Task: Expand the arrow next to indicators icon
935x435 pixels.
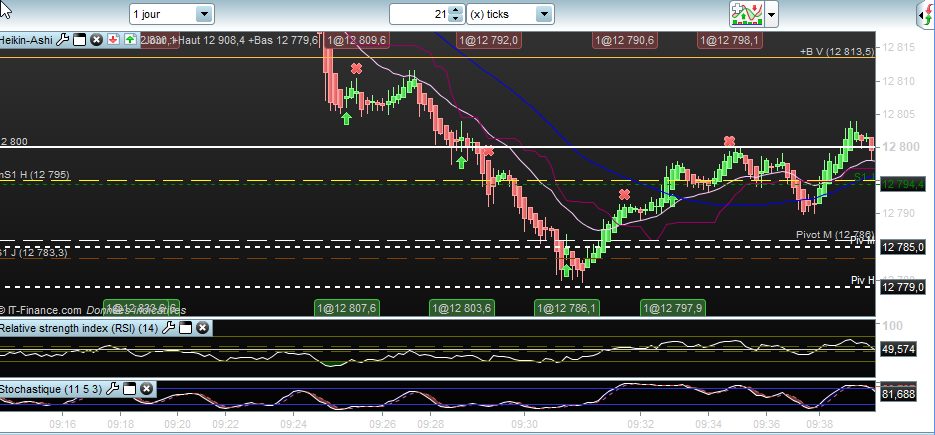Action: pyautogui.click(x=772, y=14)
